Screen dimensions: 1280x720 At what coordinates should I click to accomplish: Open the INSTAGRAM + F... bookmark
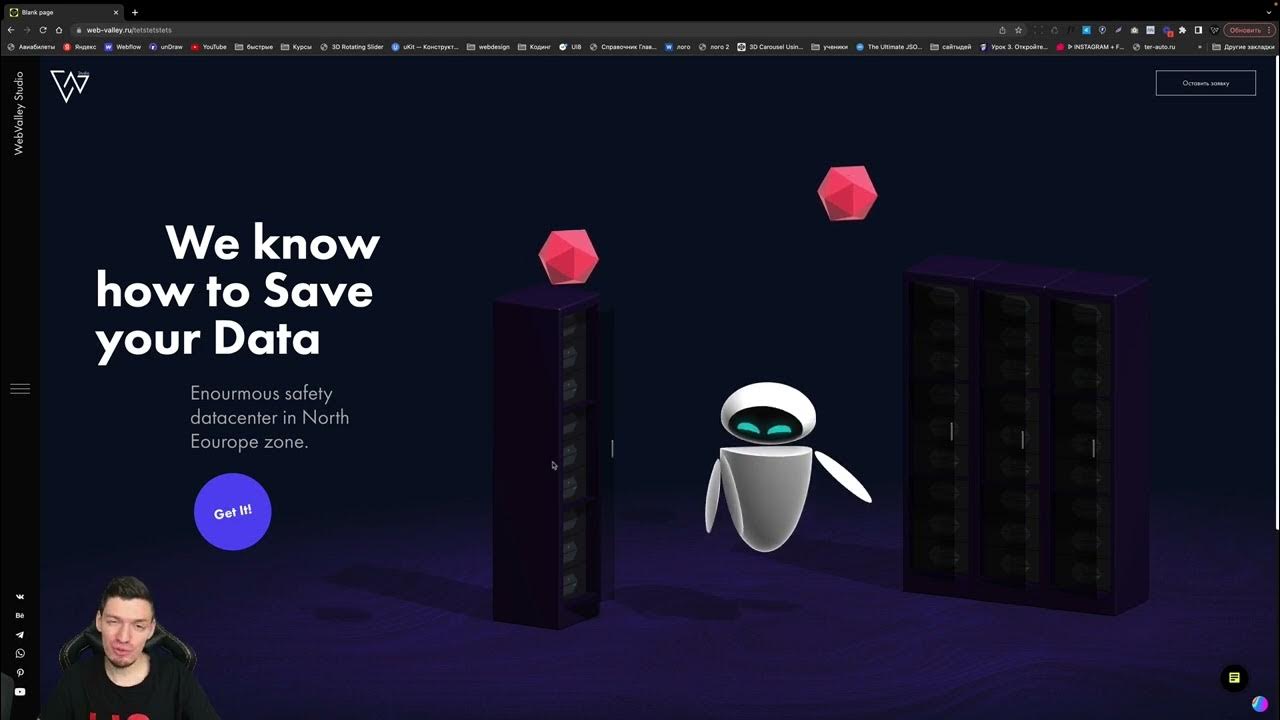click(x=1090, y=47)
